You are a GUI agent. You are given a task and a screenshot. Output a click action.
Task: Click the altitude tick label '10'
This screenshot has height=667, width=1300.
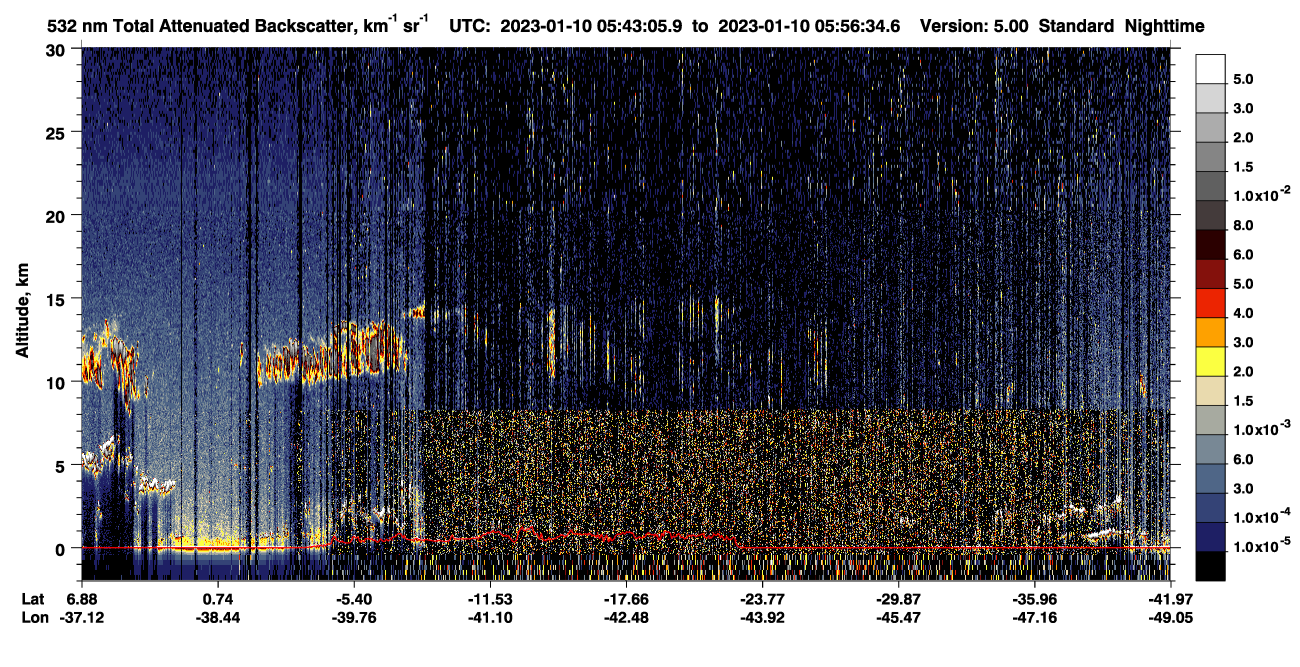tap(58, 382)
